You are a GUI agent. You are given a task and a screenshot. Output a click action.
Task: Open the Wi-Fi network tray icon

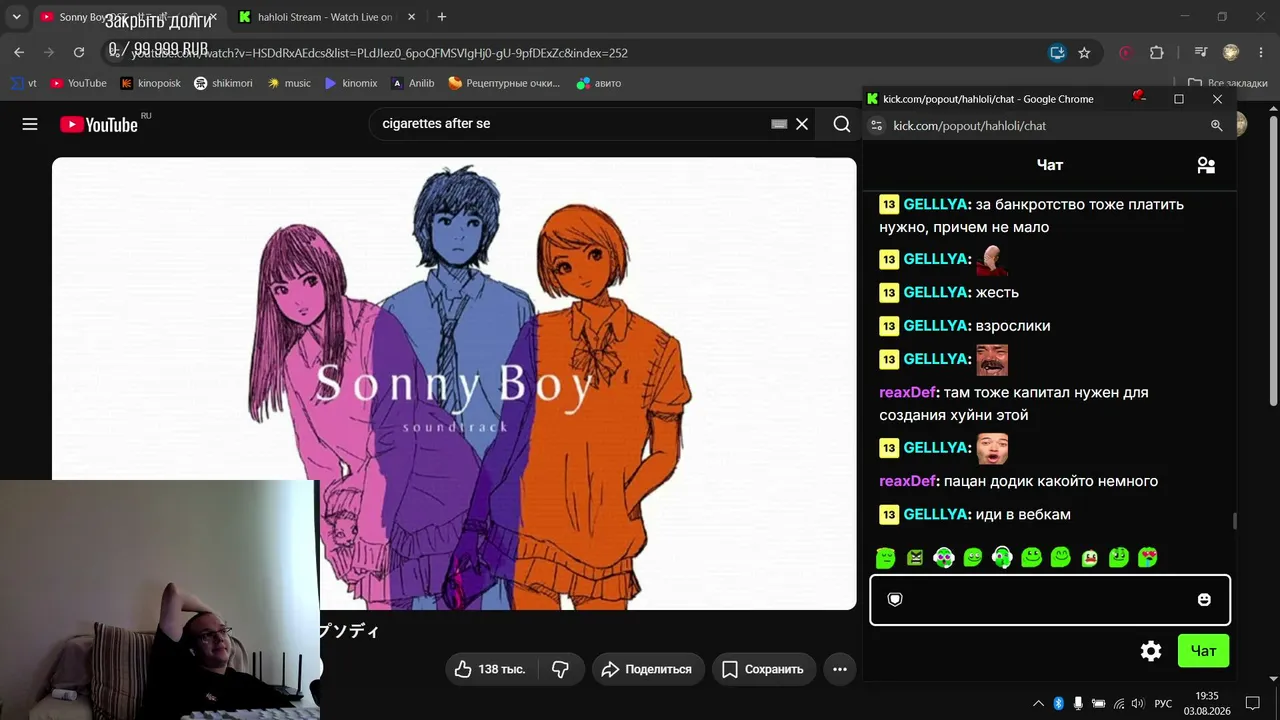(x=1119, y=703)
